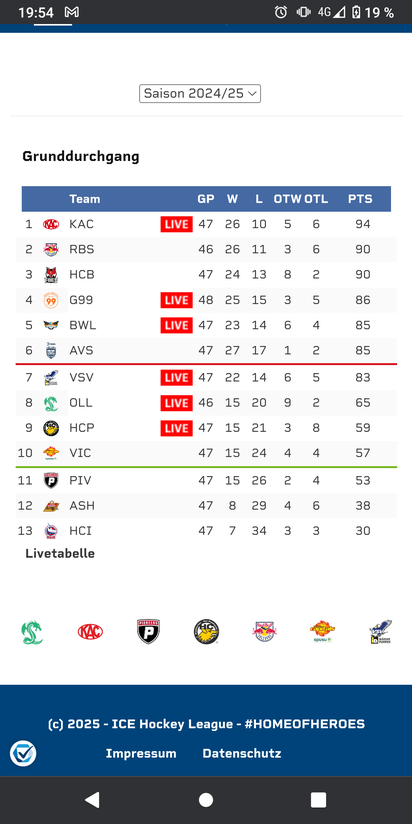412x824 pixels.
Task: Tap the RBS Red Bull logo in table
Action: click(51, 250)
